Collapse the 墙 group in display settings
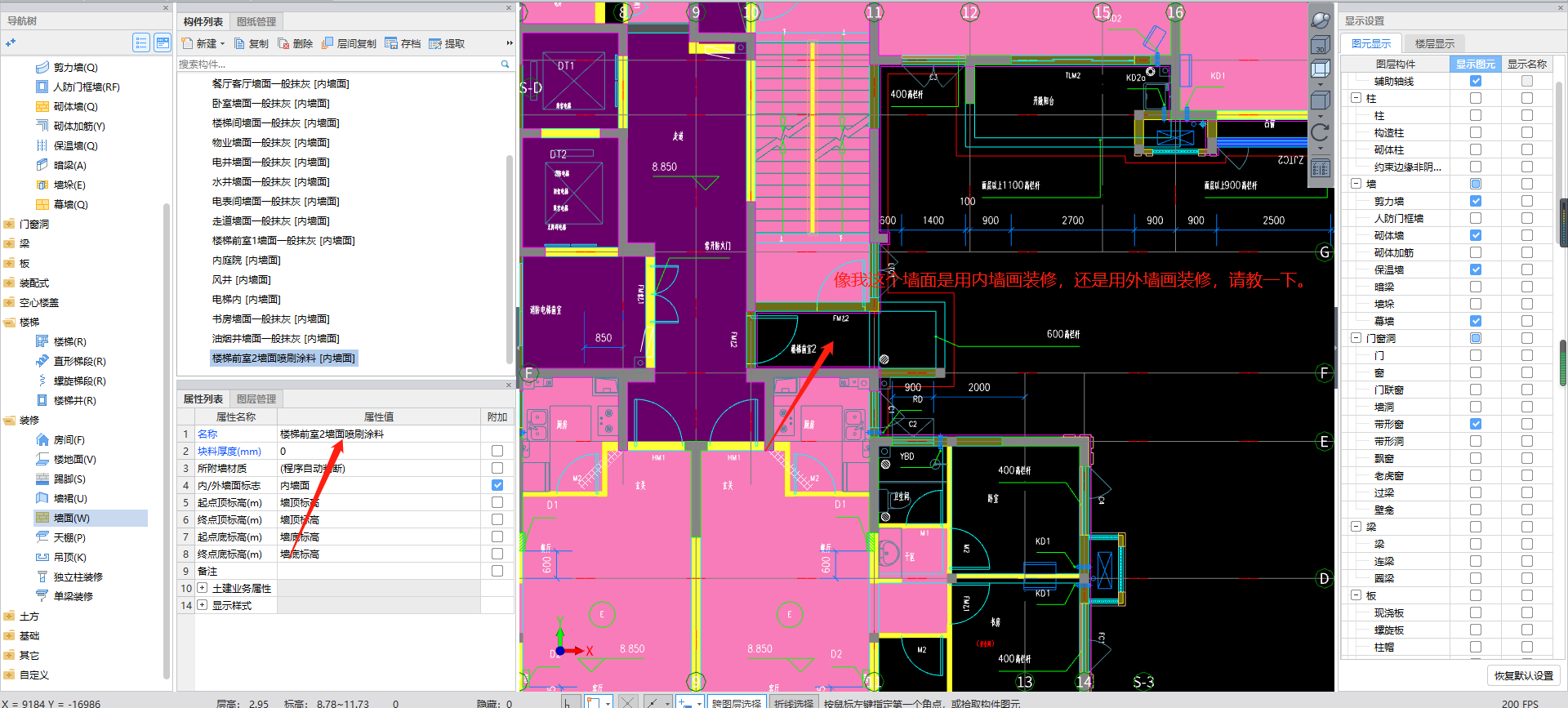Image resolution: width=1568 pixels, height=708 pixels. 1356,184
